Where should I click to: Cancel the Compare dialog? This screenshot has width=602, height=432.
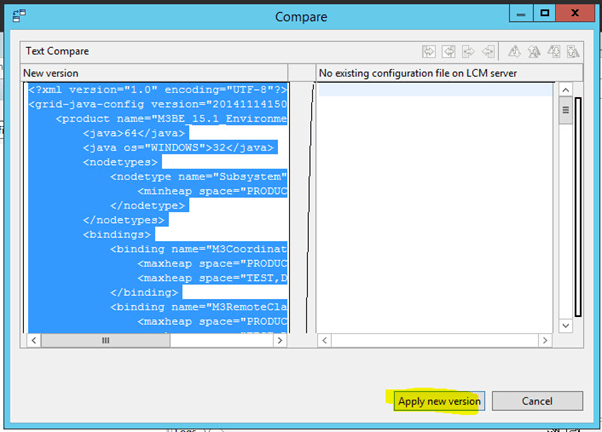tap(537, 401)
